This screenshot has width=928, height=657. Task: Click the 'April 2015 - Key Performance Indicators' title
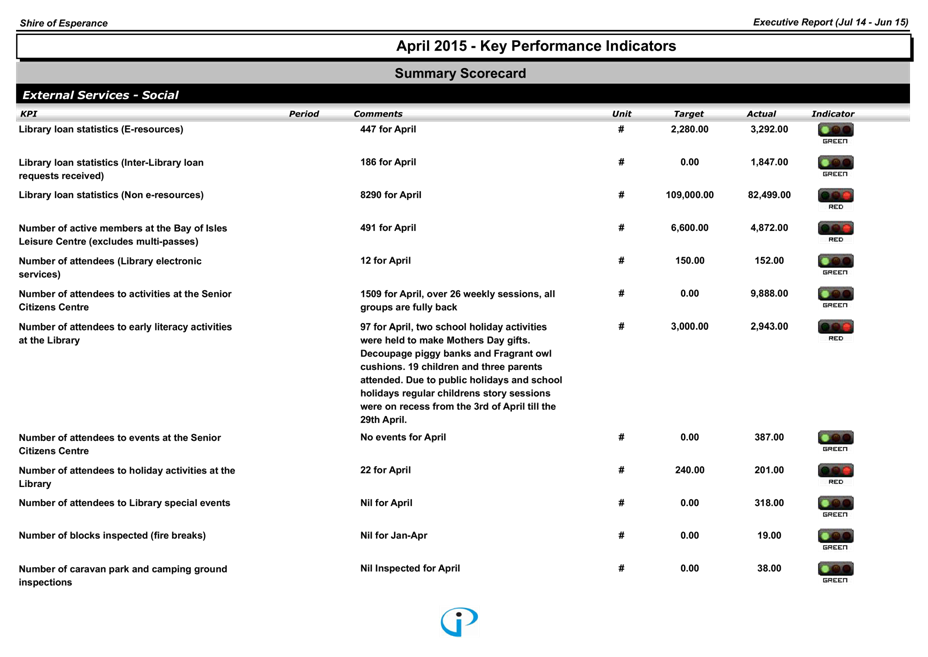[536, 46]
